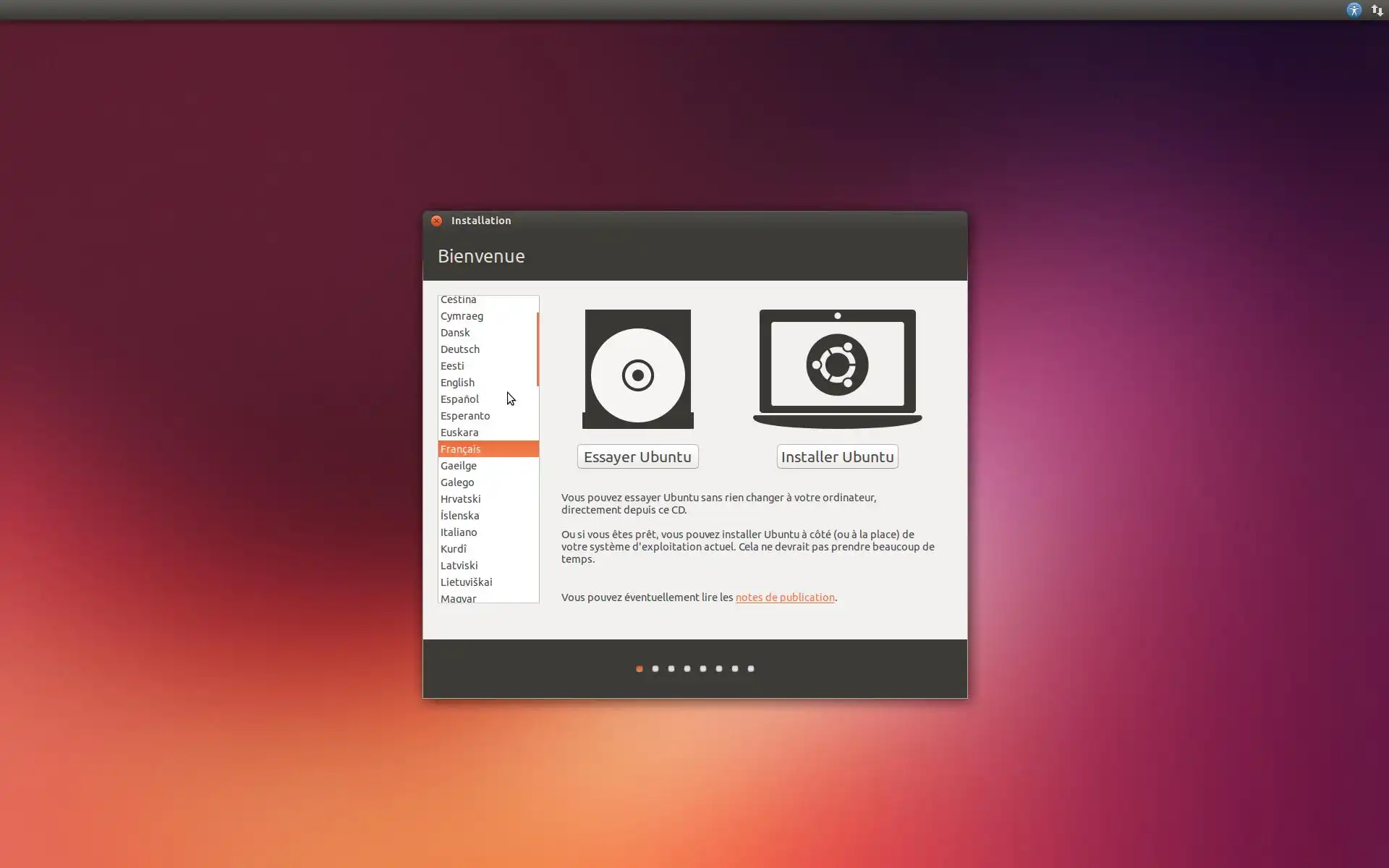Select Italiano in the language list

[458, 532]
